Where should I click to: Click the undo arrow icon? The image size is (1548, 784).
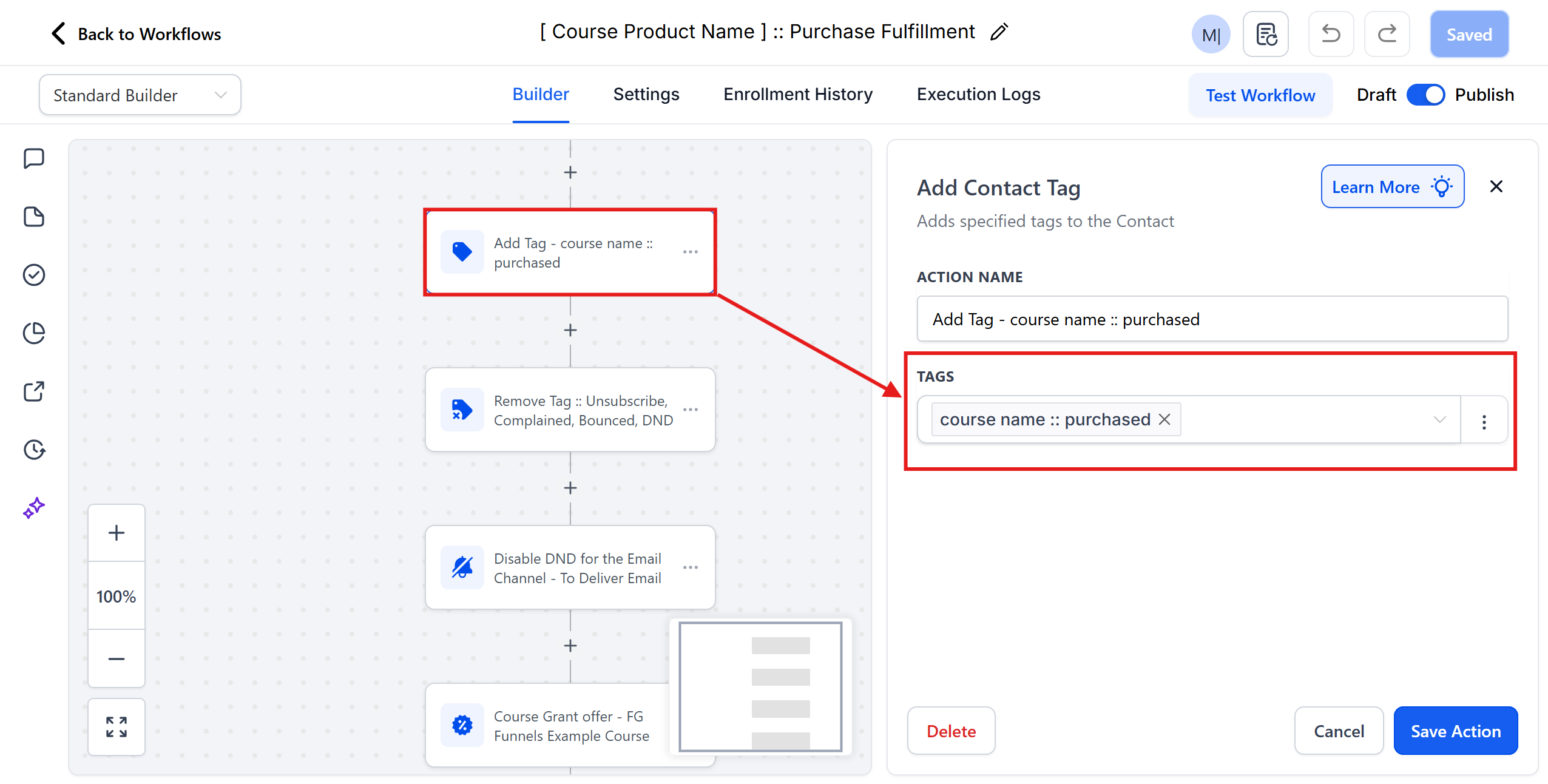[1330, 34]
